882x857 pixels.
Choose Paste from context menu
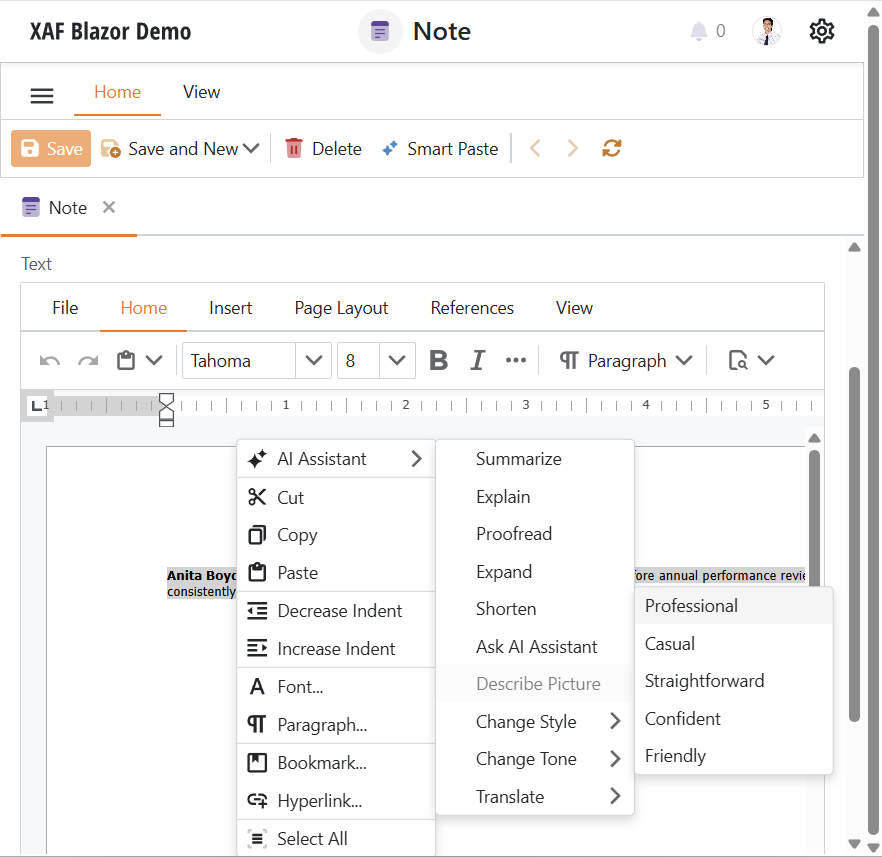pyautogui.click(x=336, y=572)
